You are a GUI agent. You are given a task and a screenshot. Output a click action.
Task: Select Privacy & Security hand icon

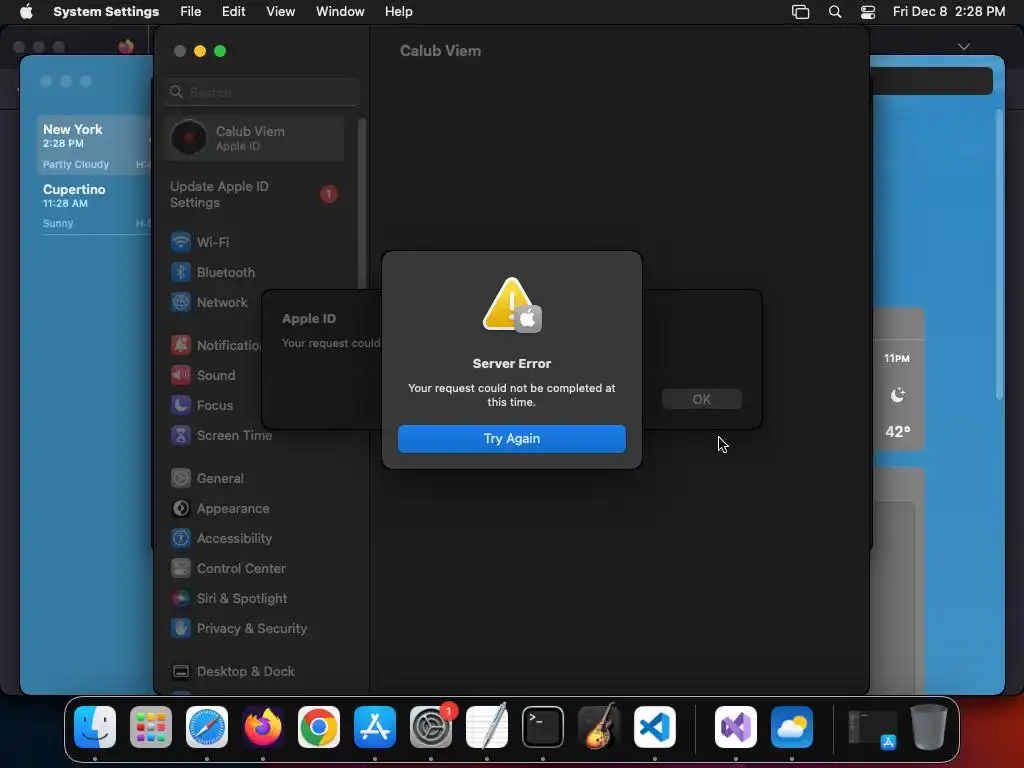[x=181, y=628]
